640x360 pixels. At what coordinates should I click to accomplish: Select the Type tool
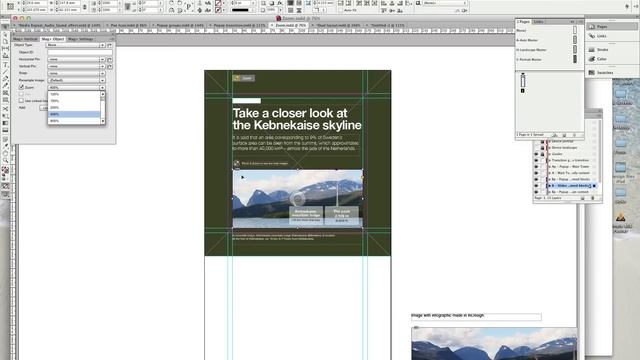tap(5, 64)
